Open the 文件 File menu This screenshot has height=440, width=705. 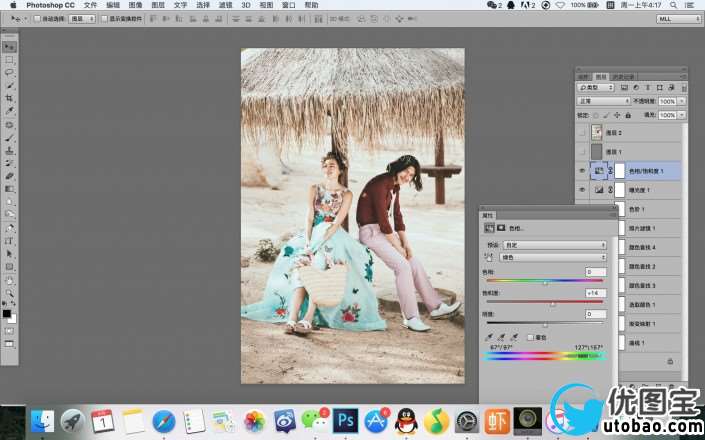pos(90,5)
